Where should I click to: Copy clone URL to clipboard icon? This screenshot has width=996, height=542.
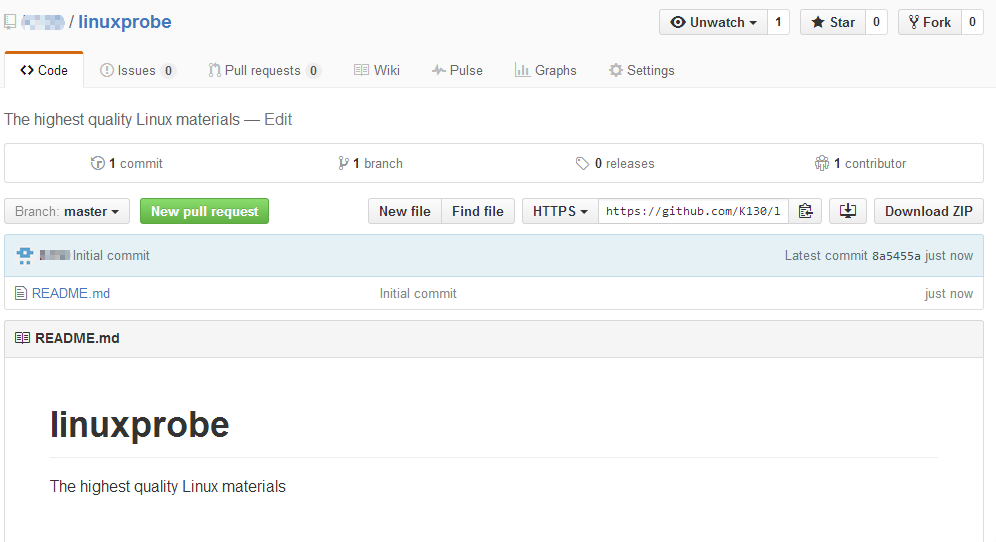click(805, 211)
